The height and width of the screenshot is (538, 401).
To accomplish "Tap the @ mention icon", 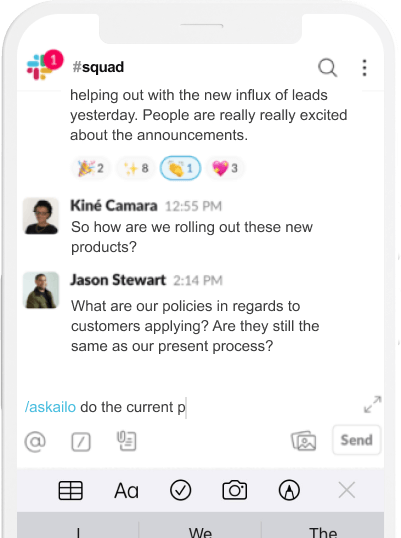I will (35, 441).
